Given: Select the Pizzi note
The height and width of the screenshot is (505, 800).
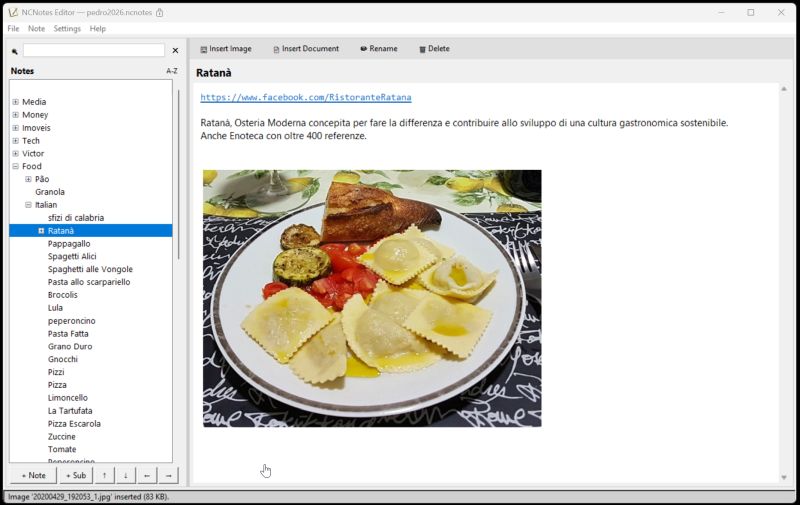Looking at the screenshot, I should (56, 372).
